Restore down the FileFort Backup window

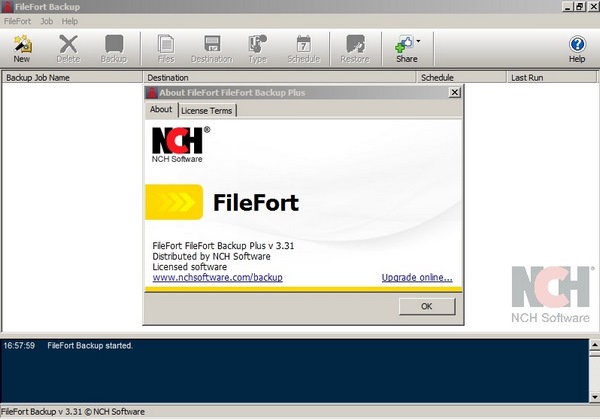580,7
